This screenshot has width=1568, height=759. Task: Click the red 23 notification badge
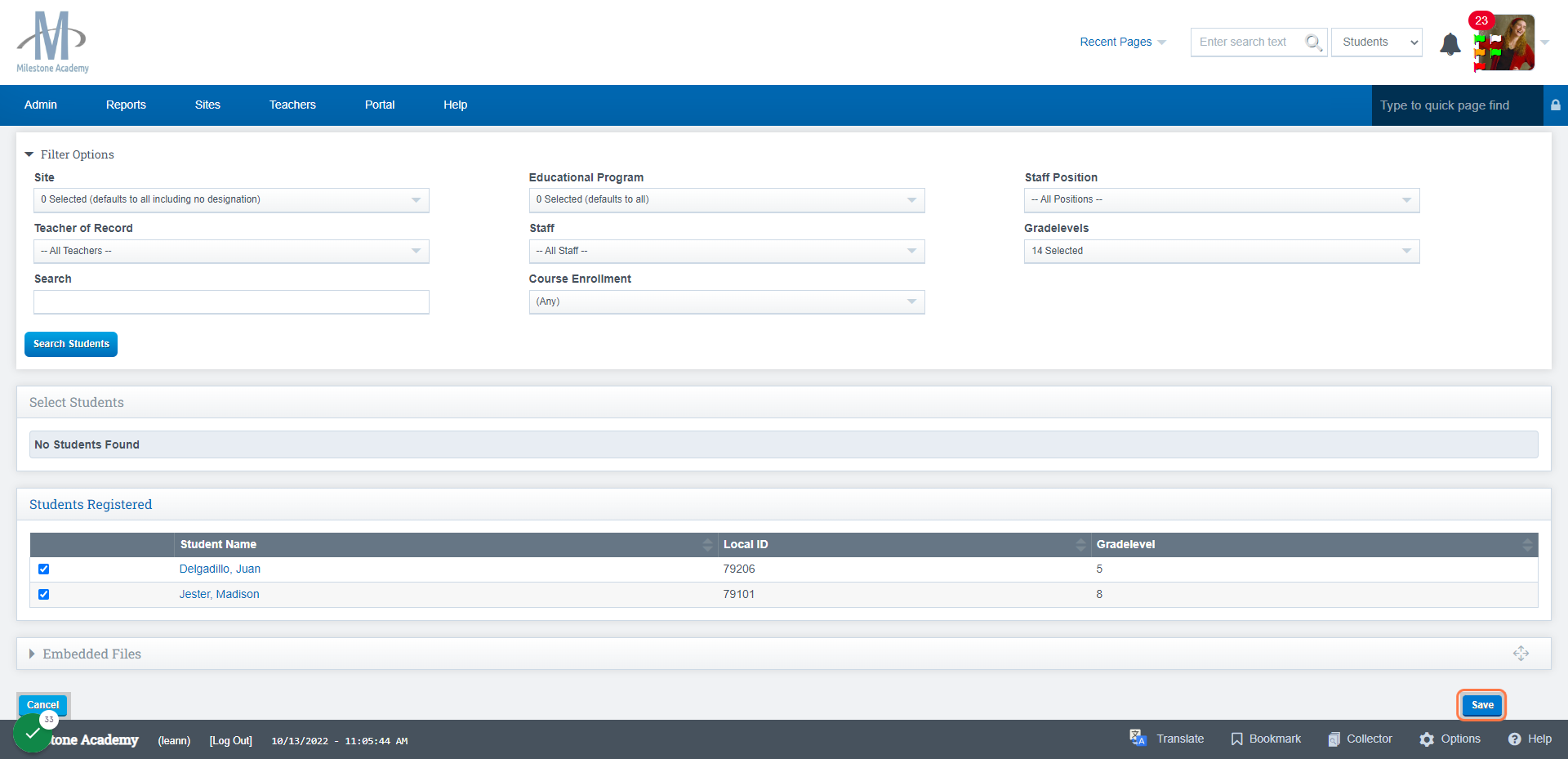coord(1481,20)
